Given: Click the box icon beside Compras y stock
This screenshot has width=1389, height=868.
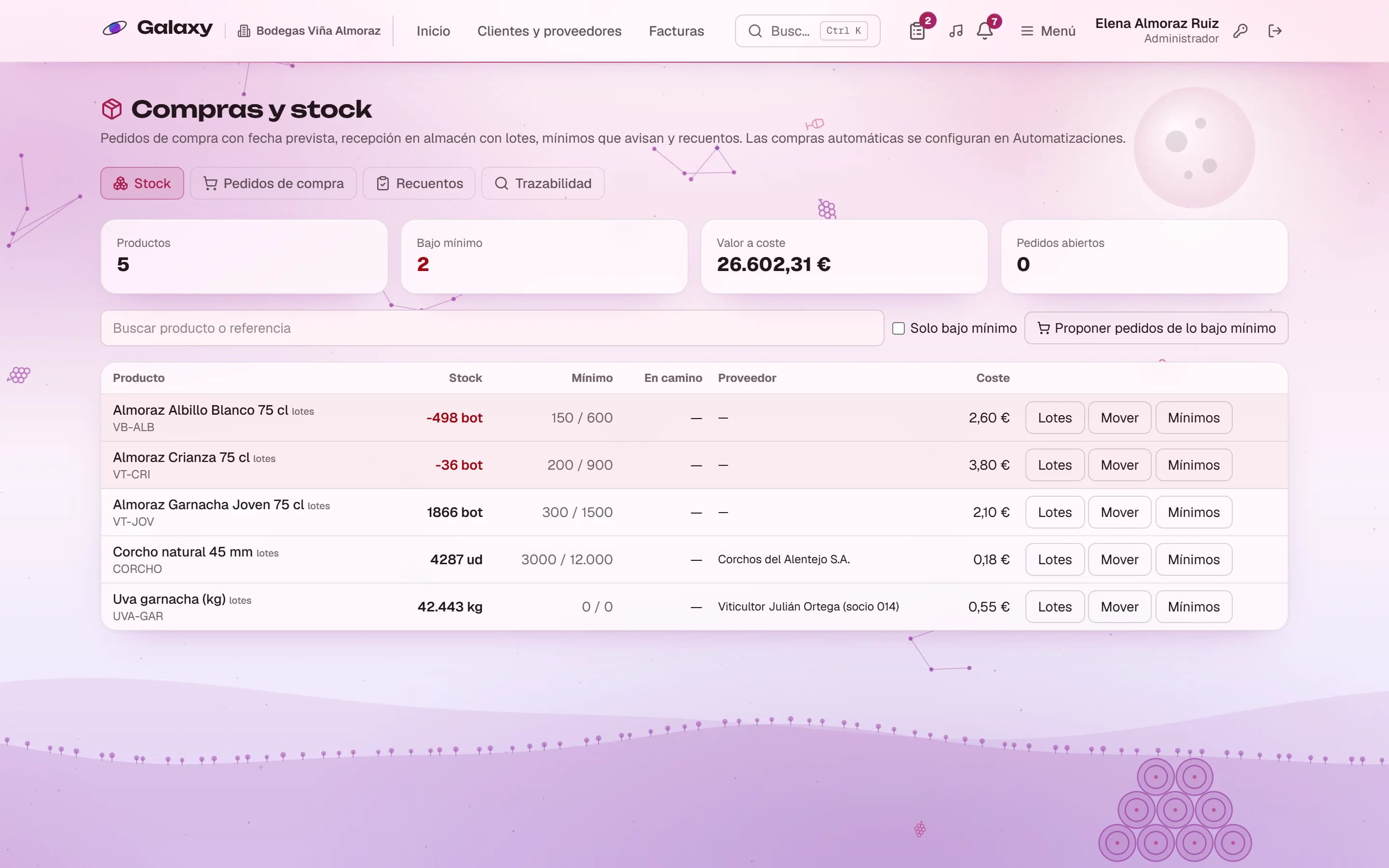Looking at the screenshot, I should point(112,109).
